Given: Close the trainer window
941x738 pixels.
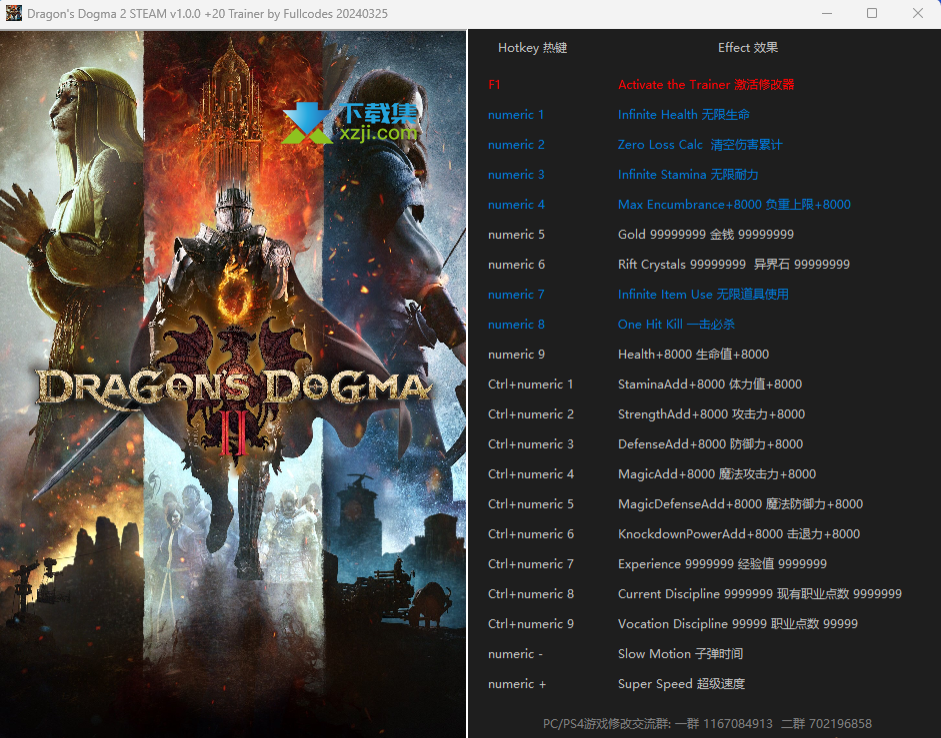Looking at the screenshot, I should [x=918, y=13].
